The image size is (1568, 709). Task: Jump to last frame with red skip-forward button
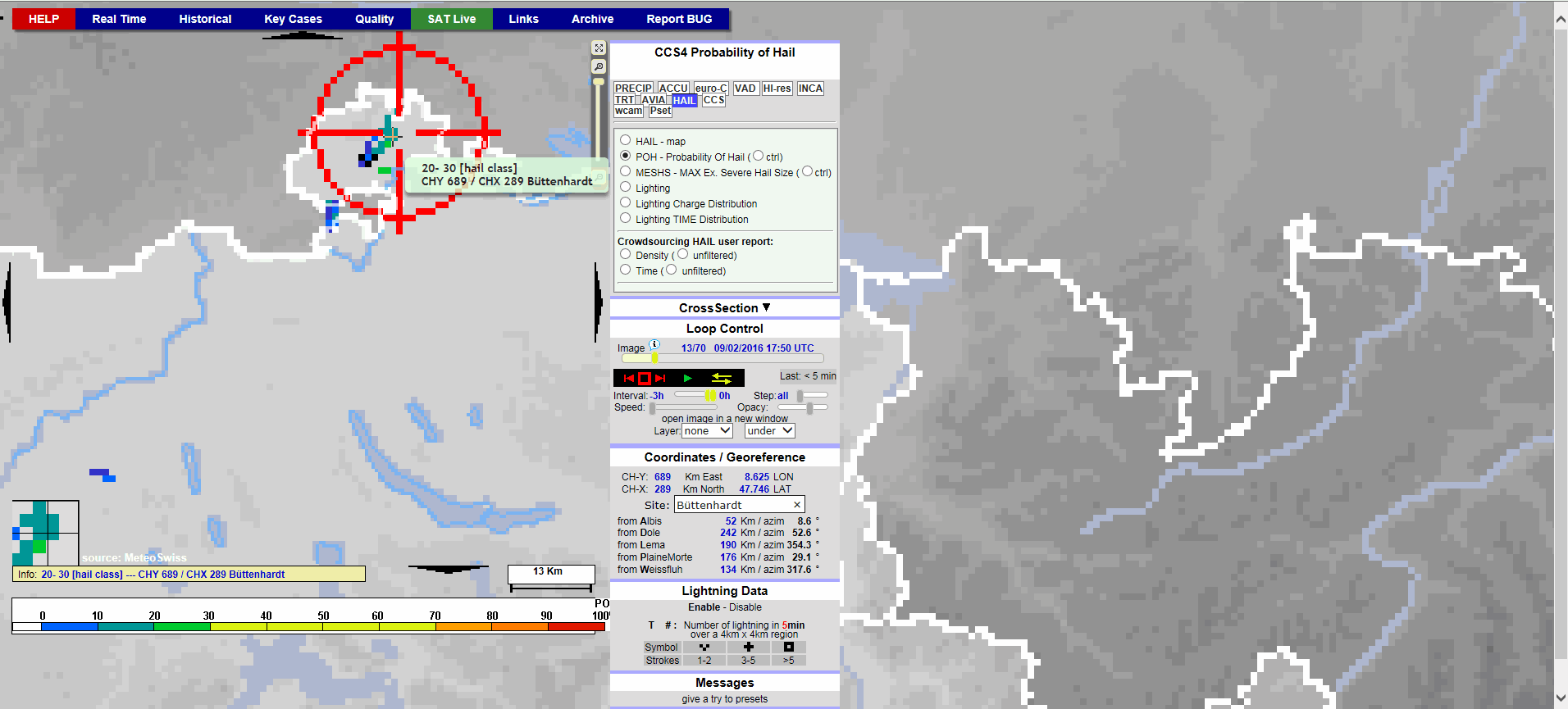tap(660, 378)
